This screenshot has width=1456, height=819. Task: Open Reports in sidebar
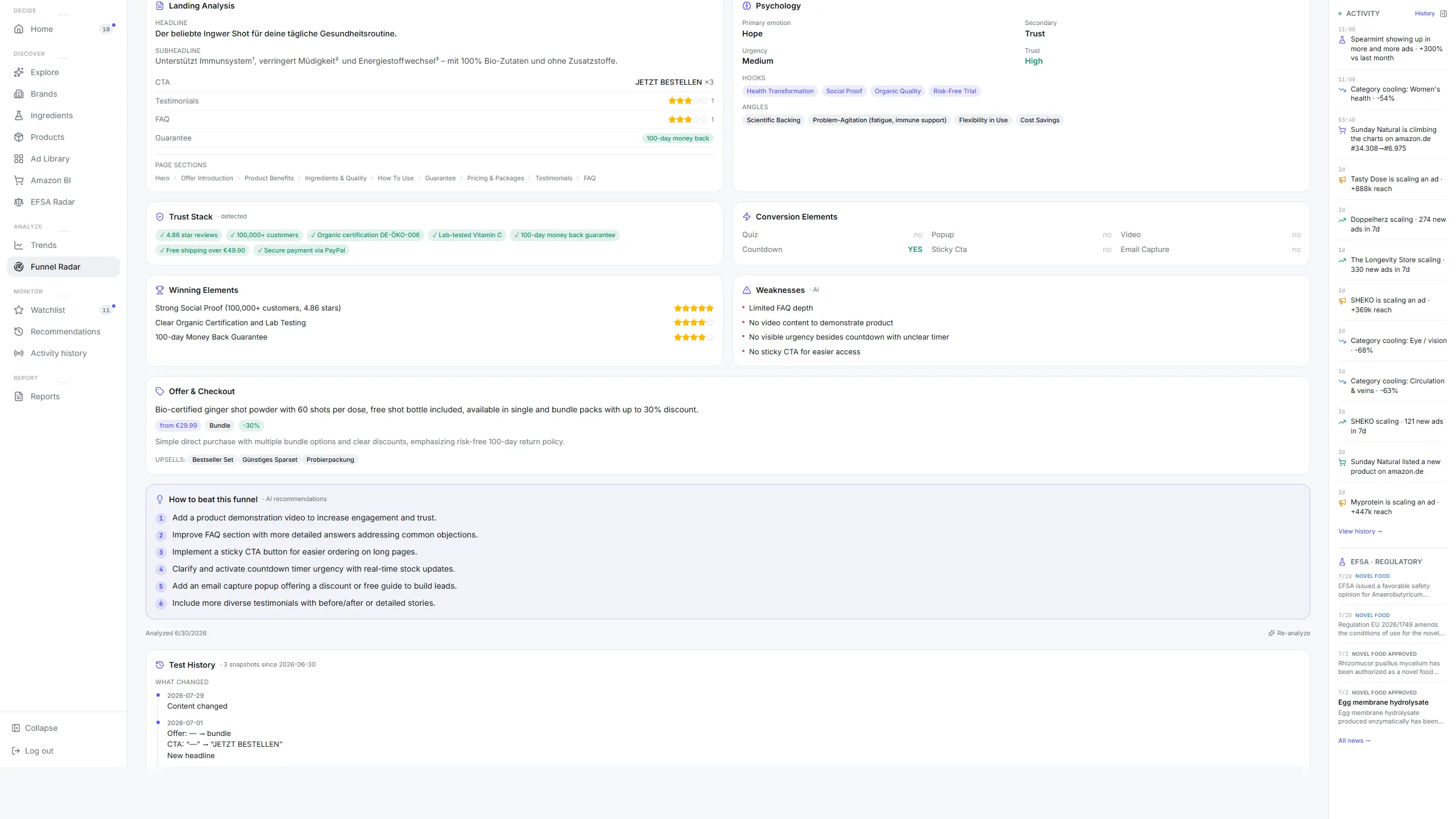[x=63, y=396]
